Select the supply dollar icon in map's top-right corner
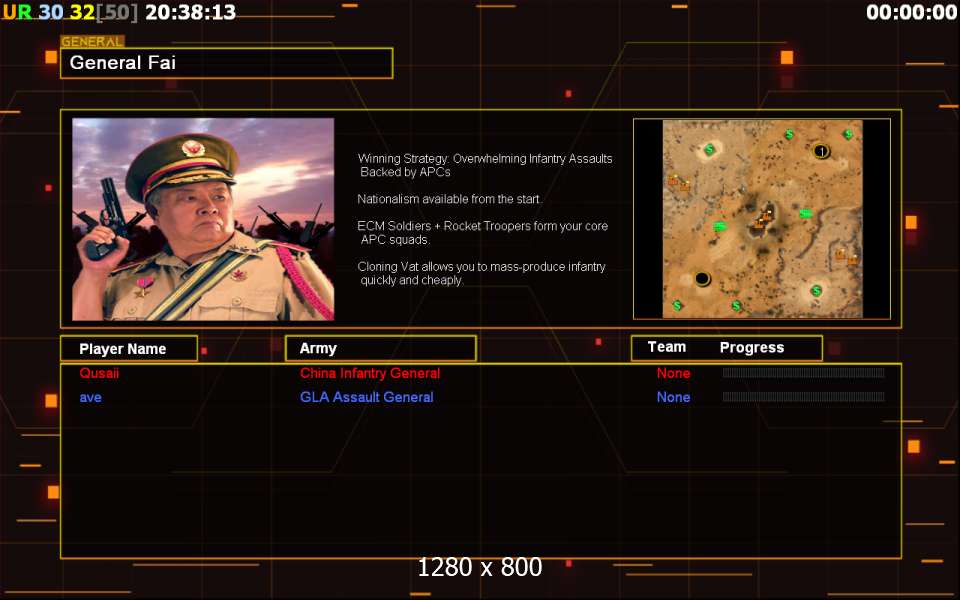This screenshot has width=960, height=600. [x=847, y=134]
